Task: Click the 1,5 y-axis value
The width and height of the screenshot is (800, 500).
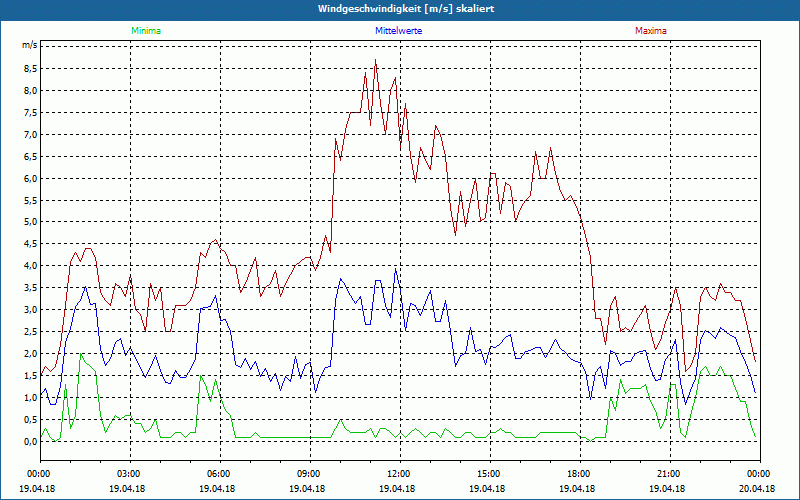Action: 29,376
